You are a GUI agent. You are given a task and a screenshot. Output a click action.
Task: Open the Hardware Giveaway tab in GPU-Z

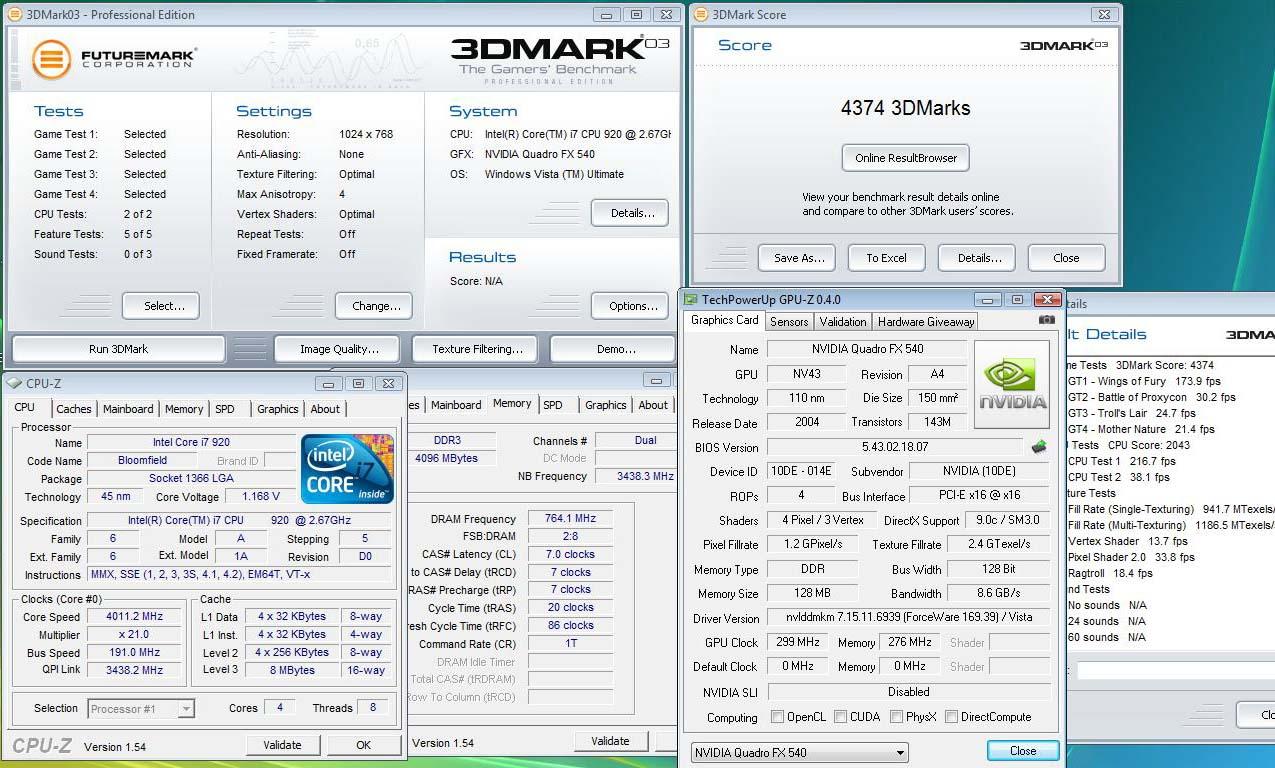click(x=925, y=322)
